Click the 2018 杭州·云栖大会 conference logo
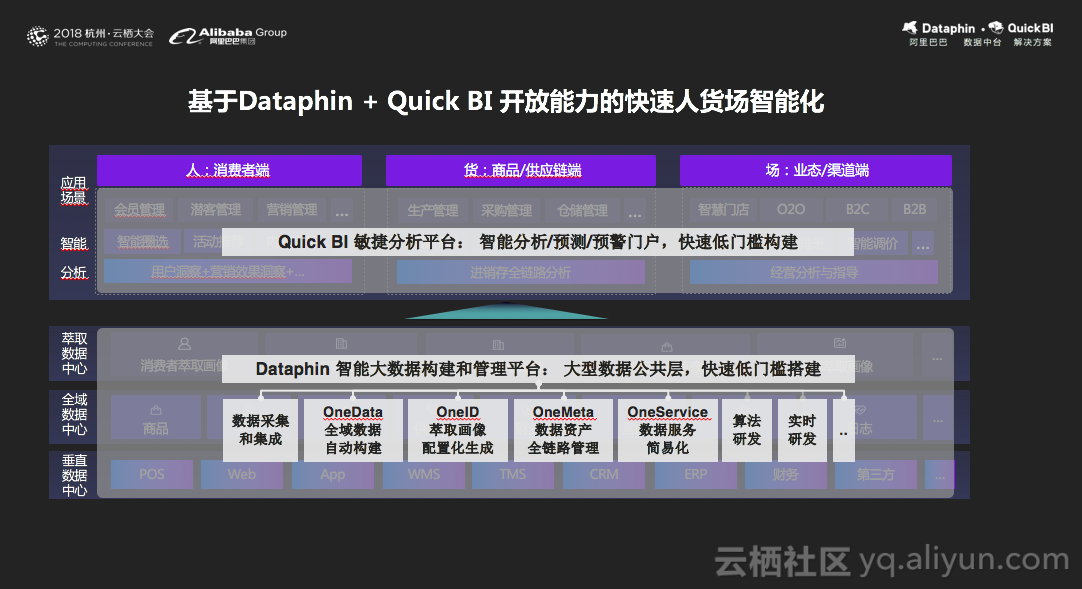 tap(90, 36)
